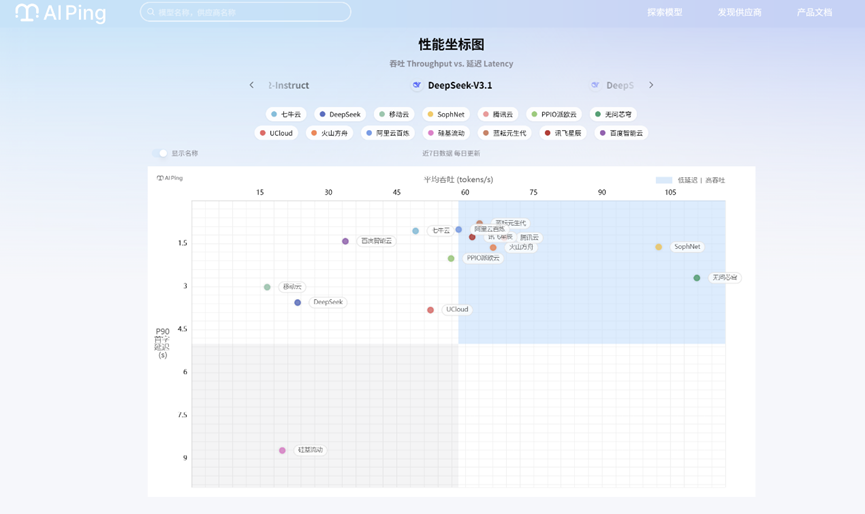Click the 腾讯云 name label in chart
Image resolution: width=865 pixels, height=514 pixels.
529,238
